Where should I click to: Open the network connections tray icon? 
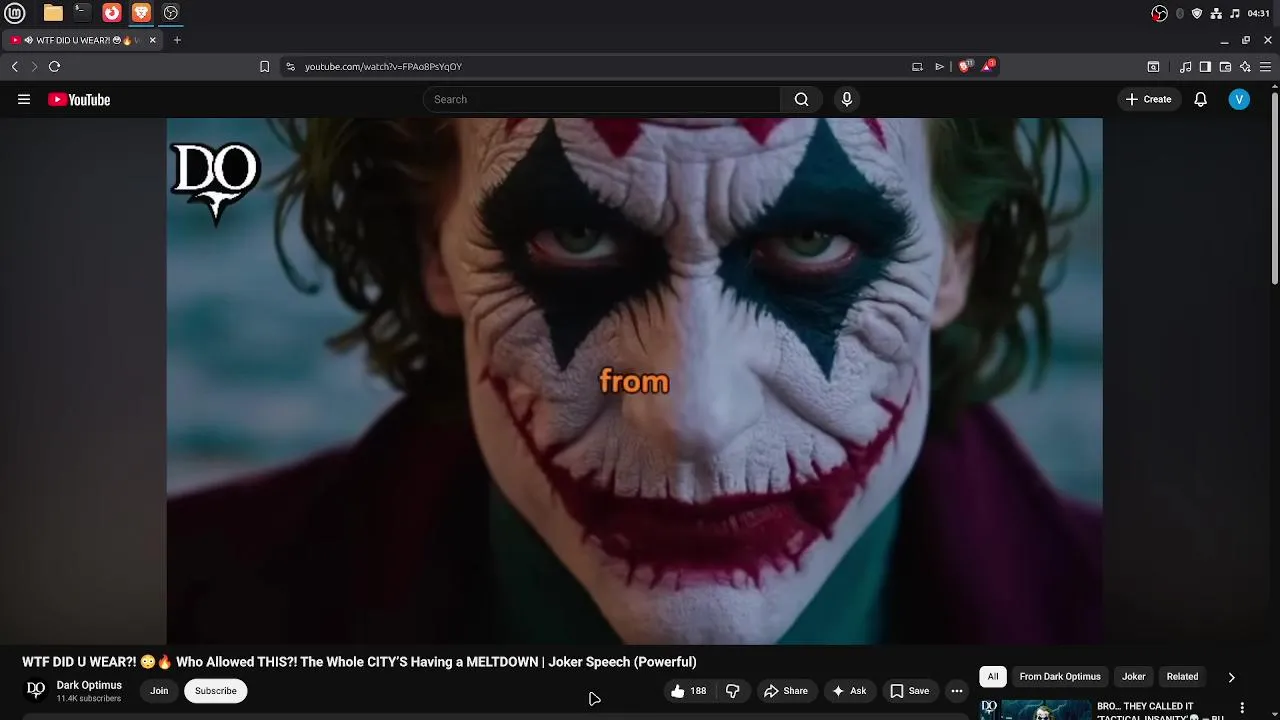click(x=1216, y=13)
